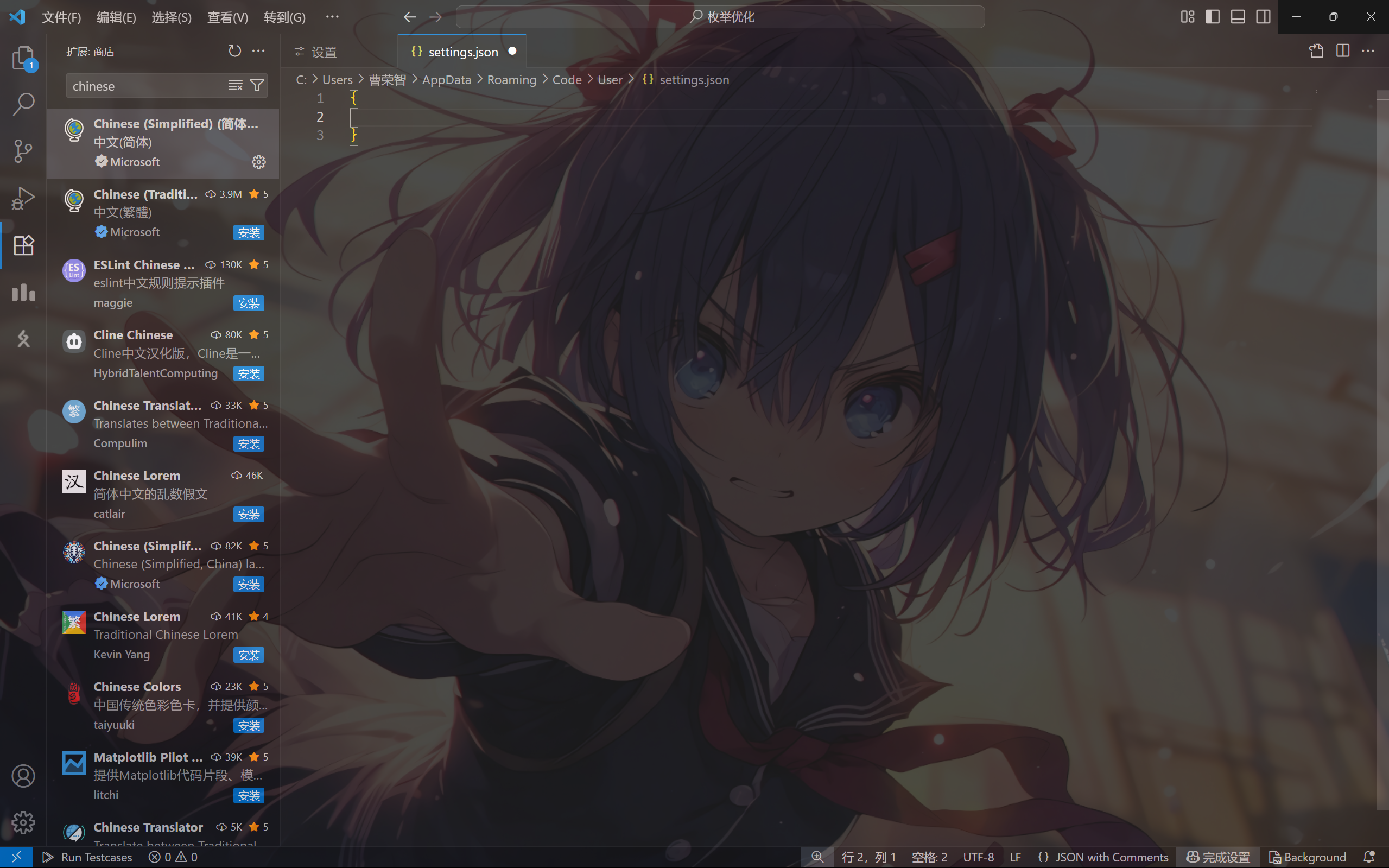
Task: Close the unsaved settings.json tab dot
Action: (x=512, y=51)
